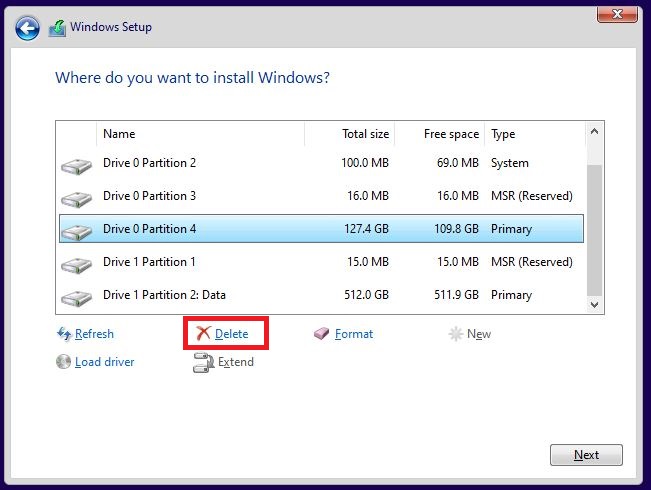Click the red X Delete icon
This screenshot has width=651, height=490.
point(203,333)
